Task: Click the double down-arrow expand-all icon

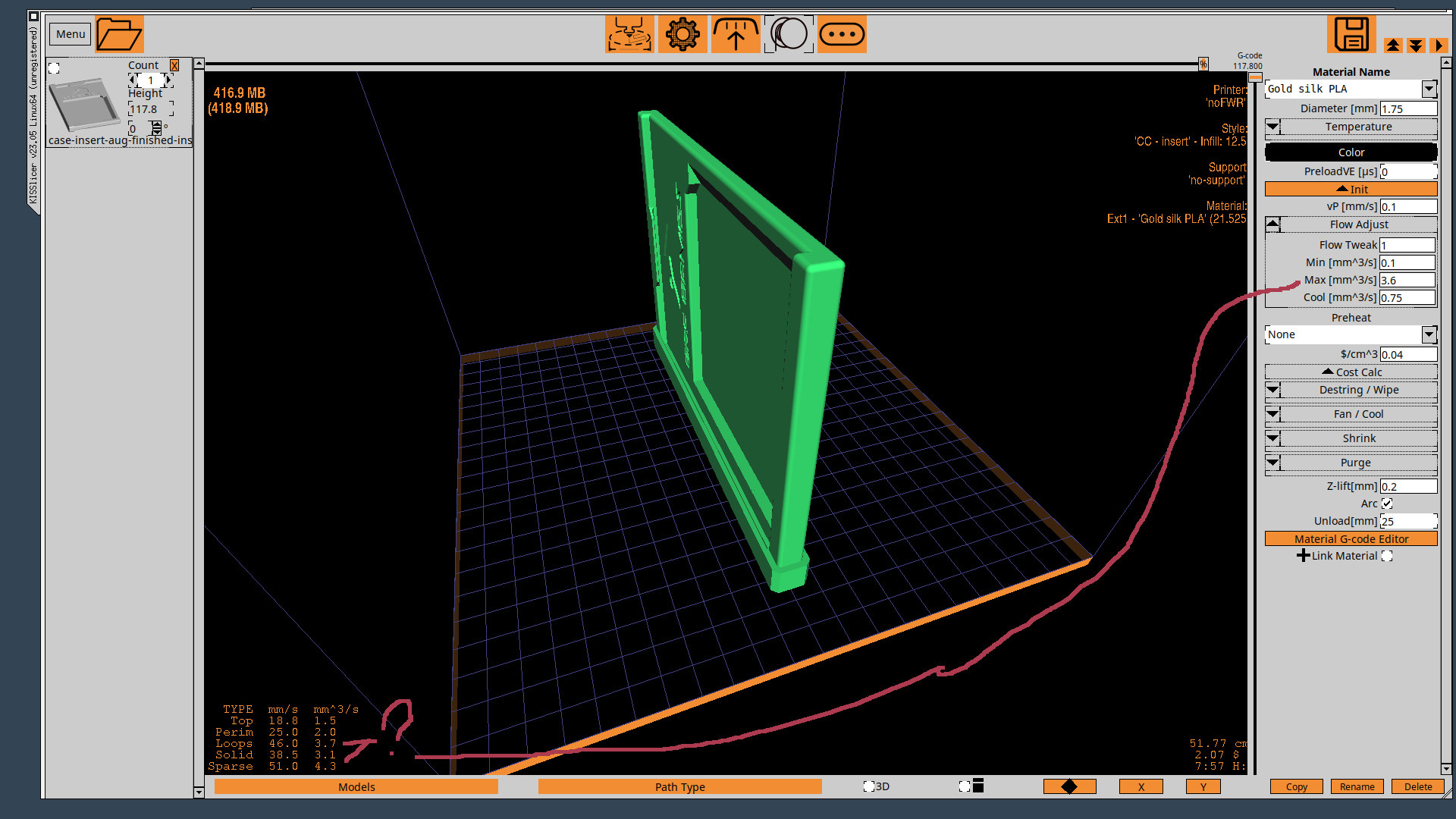Action: (1416, 45)
